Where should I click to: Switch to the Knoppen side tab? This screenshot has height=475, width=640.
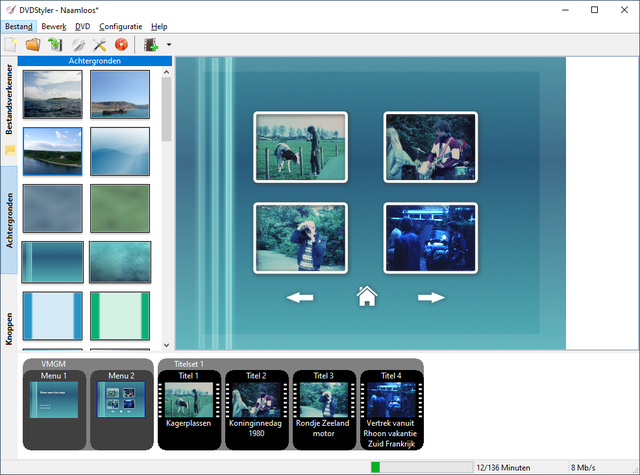pos(9,327)
